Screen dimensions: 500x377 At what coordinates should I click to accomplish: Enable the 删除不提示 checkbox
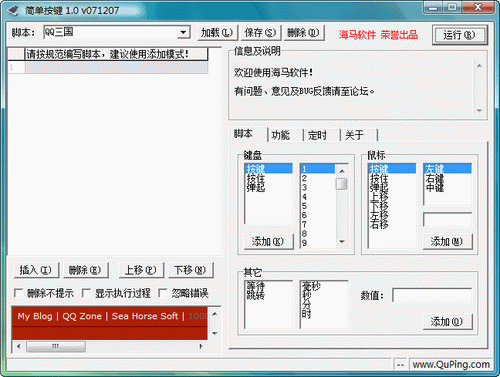(x=18, y=293)
